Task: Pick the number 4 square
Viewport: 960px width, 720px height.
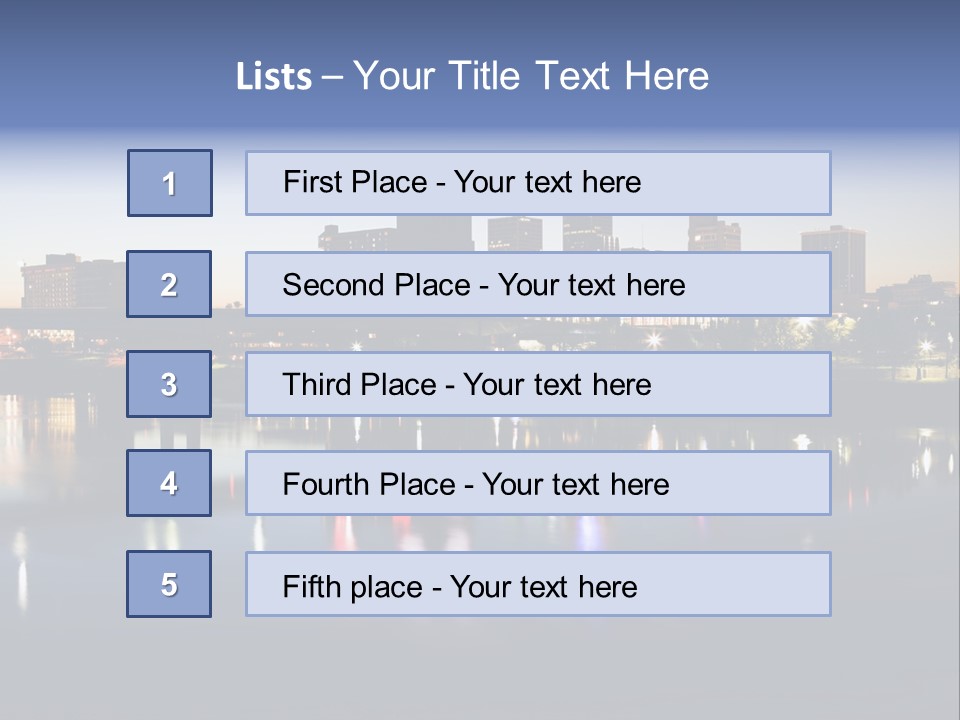Action: (169, 483)
